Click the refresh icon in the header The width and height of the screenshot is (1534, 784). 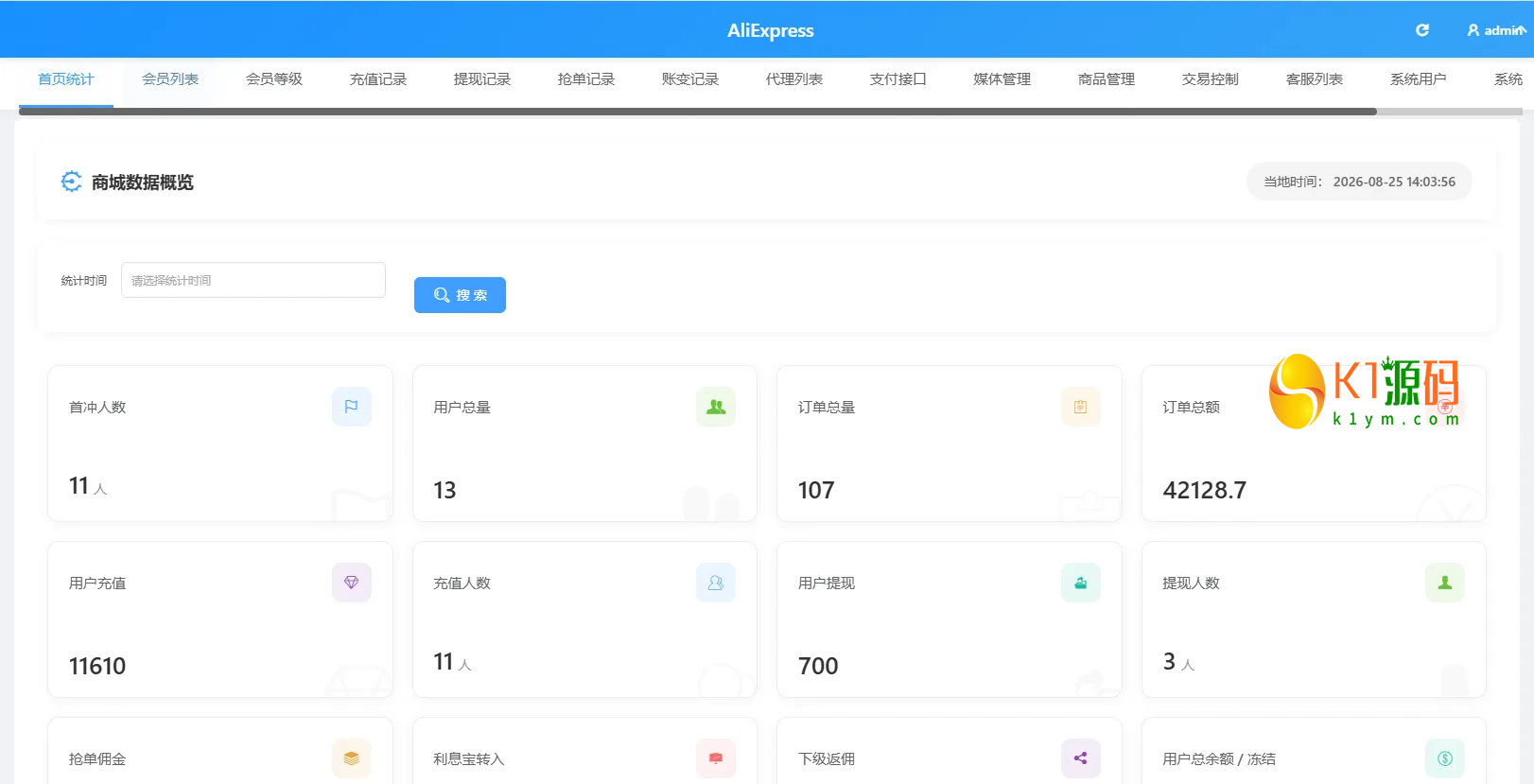click(1421, 30)
